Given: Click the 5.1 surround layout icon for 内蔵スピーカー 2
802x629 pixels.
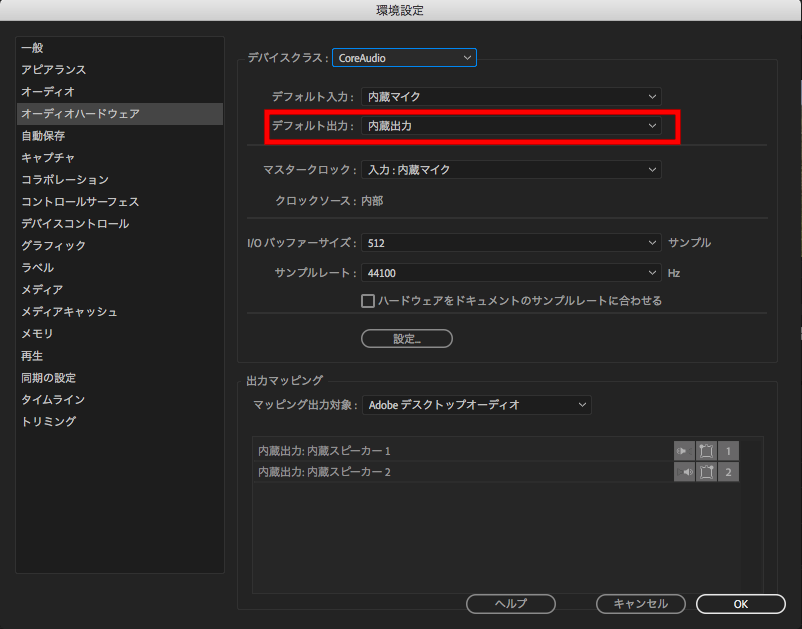Looking at the screenshot, I should (706, 472).
